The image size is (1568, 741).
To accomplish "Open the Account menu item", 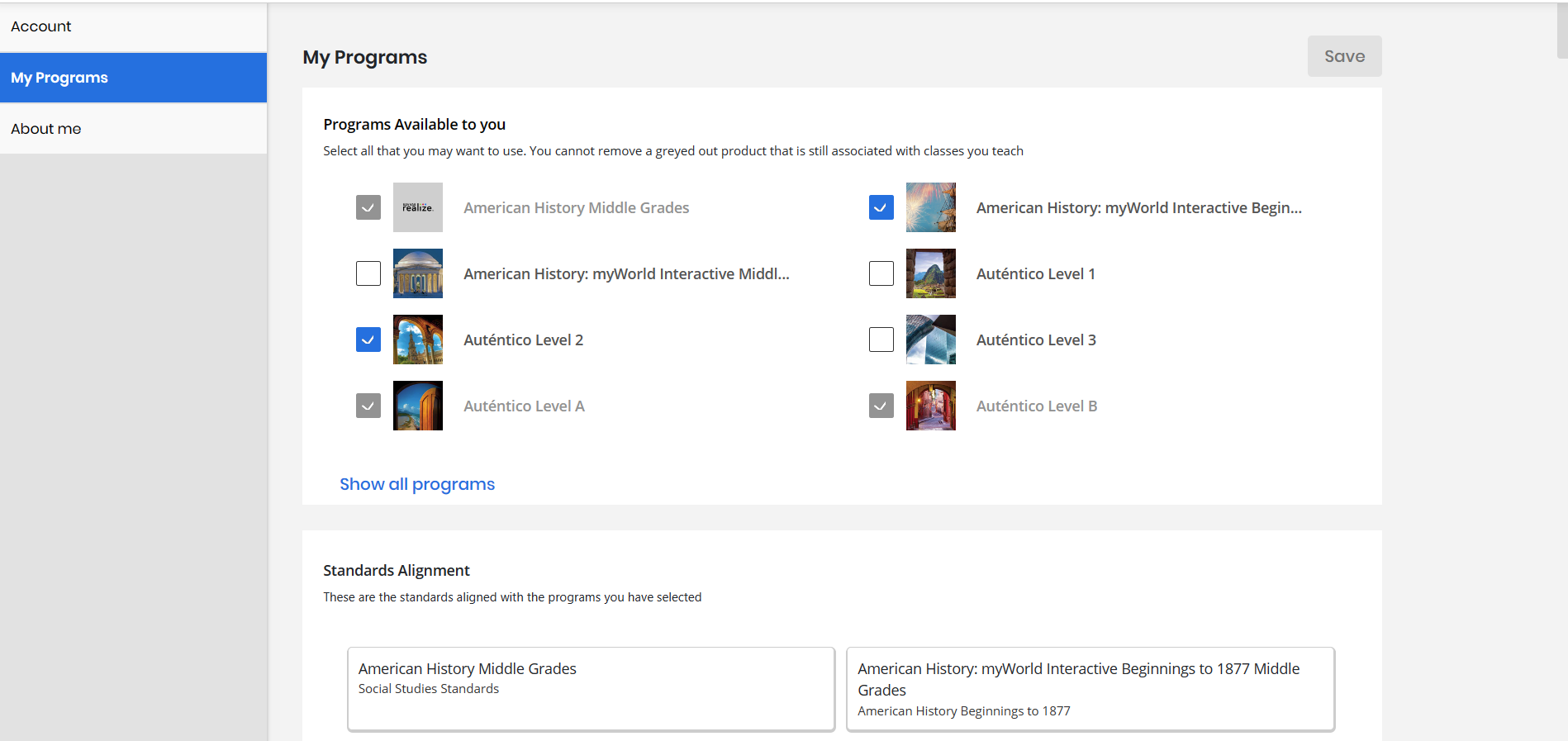I will [41, 26].
